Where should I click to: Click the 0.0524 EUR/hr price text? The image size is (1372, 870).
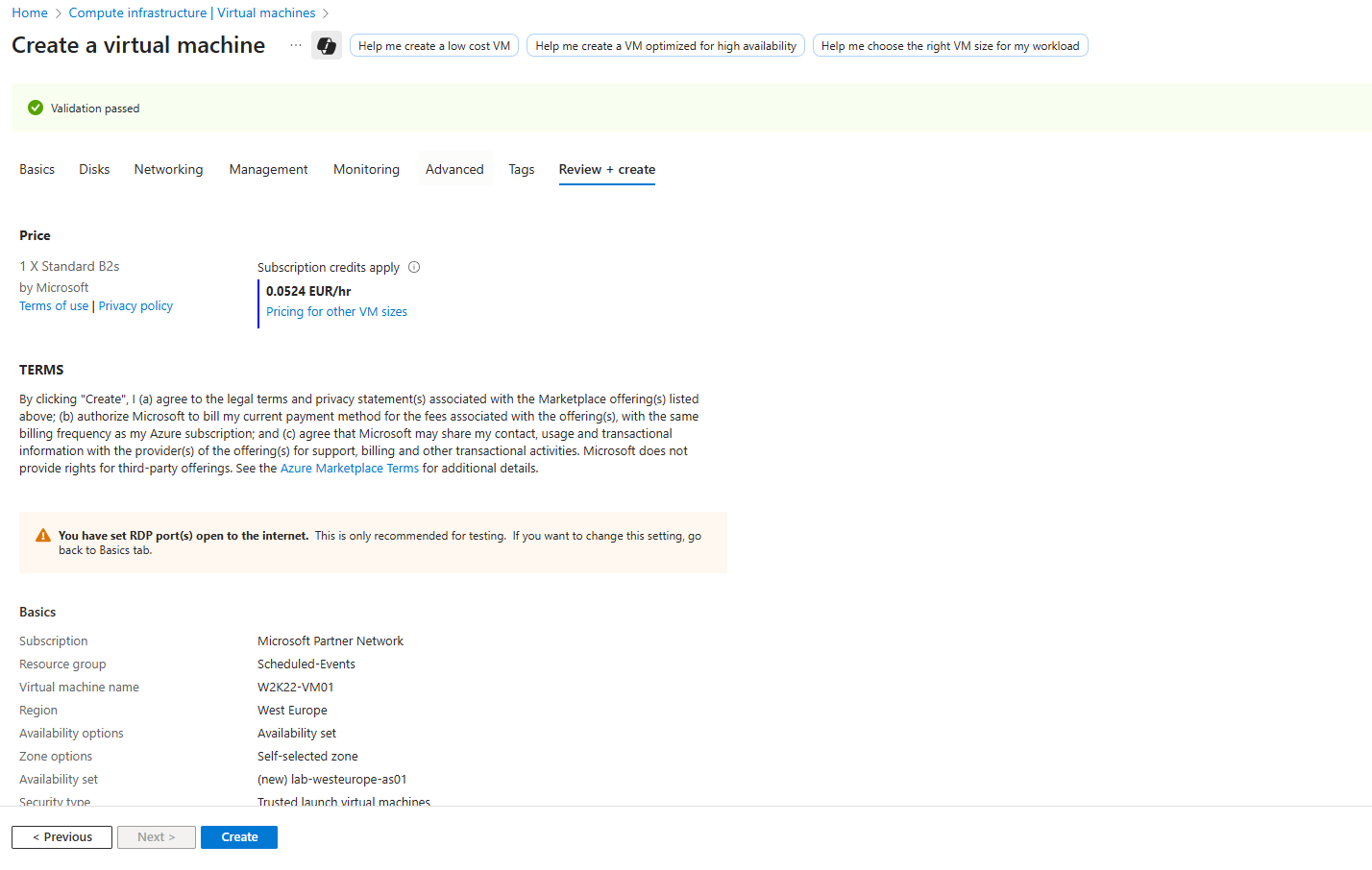[x=308, y=291]
